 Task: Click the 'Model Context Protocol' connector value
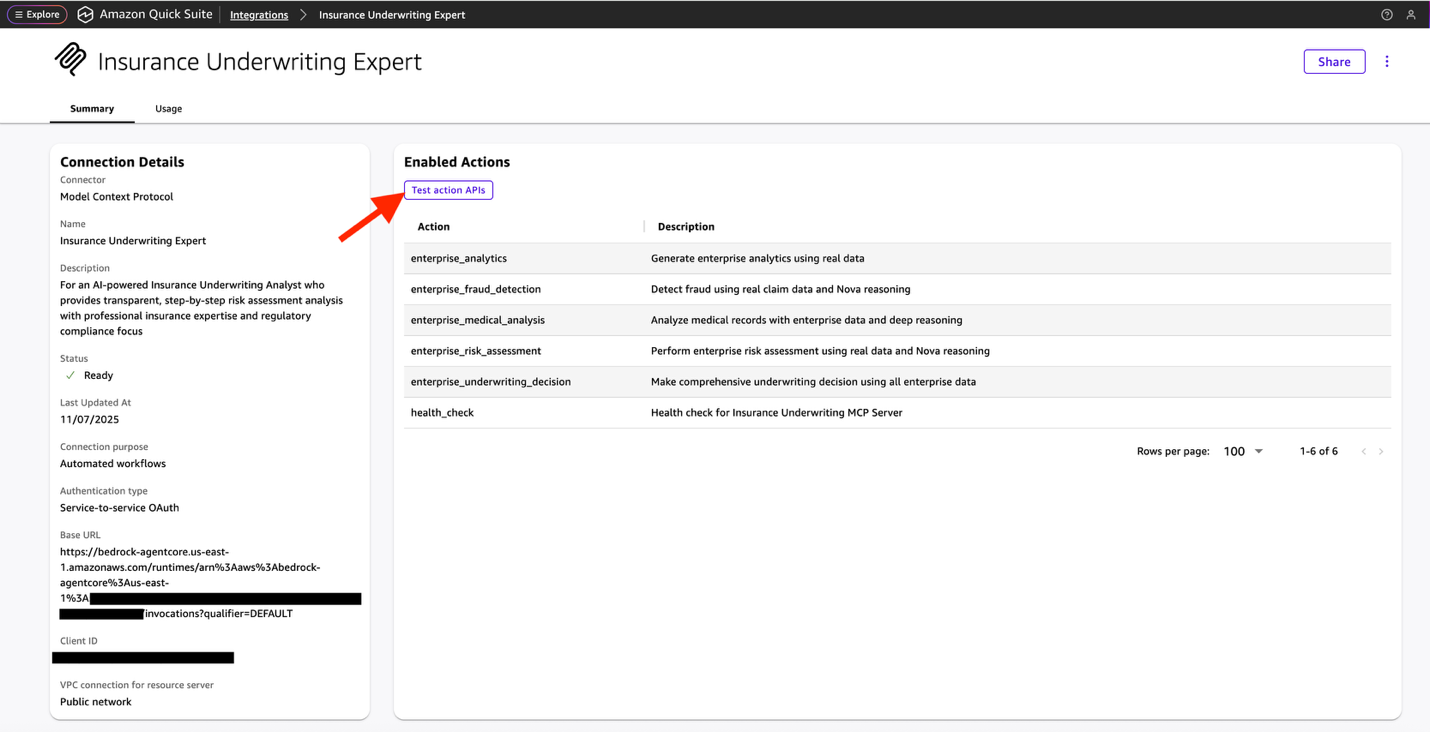click(116, 197)
